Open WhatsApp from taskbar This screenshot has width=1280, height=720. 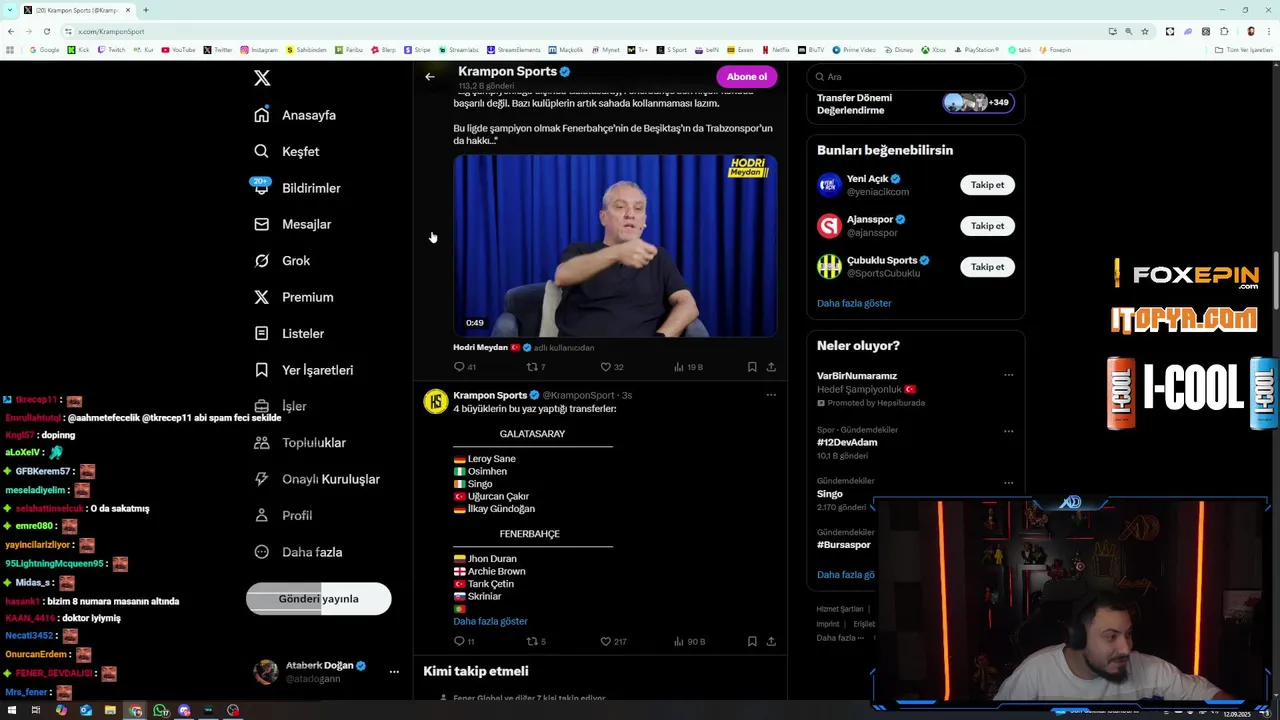click(160, 711)
